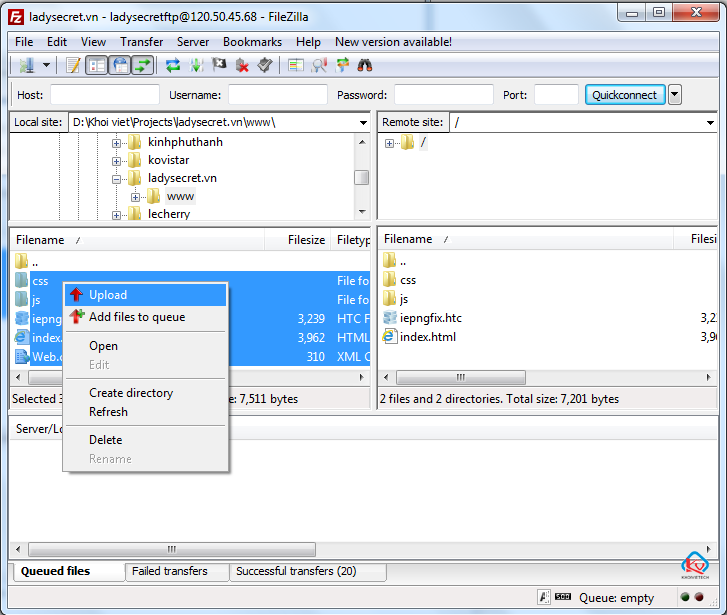Open the Site Manager dropdown arrow
The height and width of the screenshot is (615, 727).
pos(46,65)
